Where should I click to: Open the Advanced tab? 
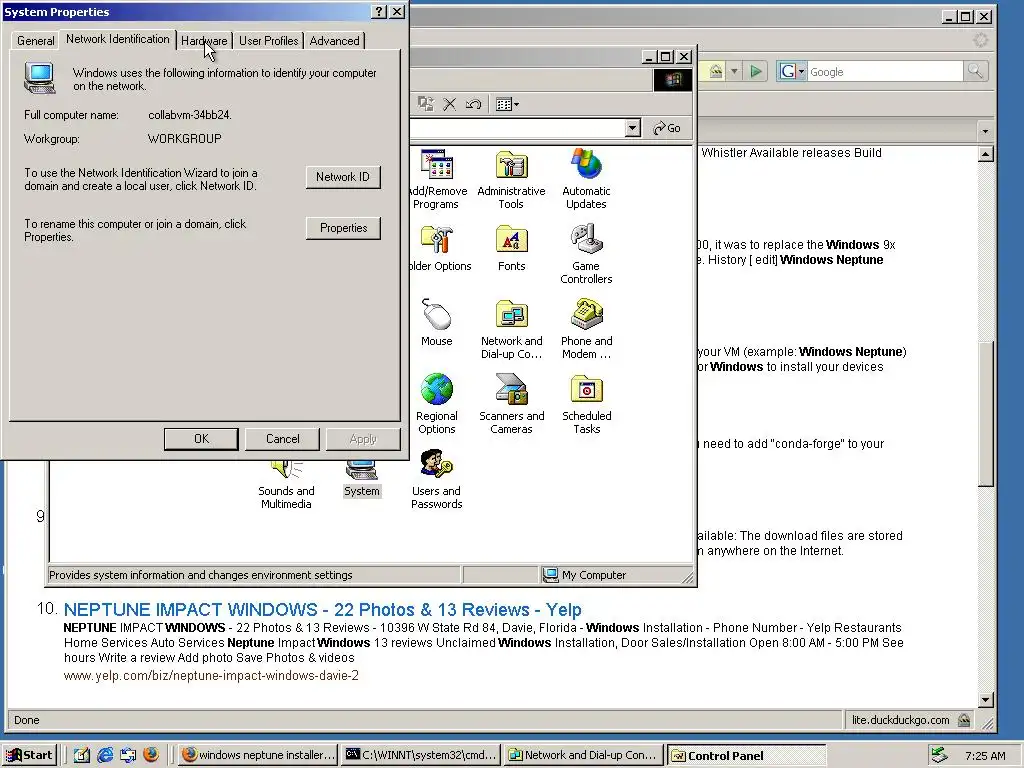pos(334,40)
